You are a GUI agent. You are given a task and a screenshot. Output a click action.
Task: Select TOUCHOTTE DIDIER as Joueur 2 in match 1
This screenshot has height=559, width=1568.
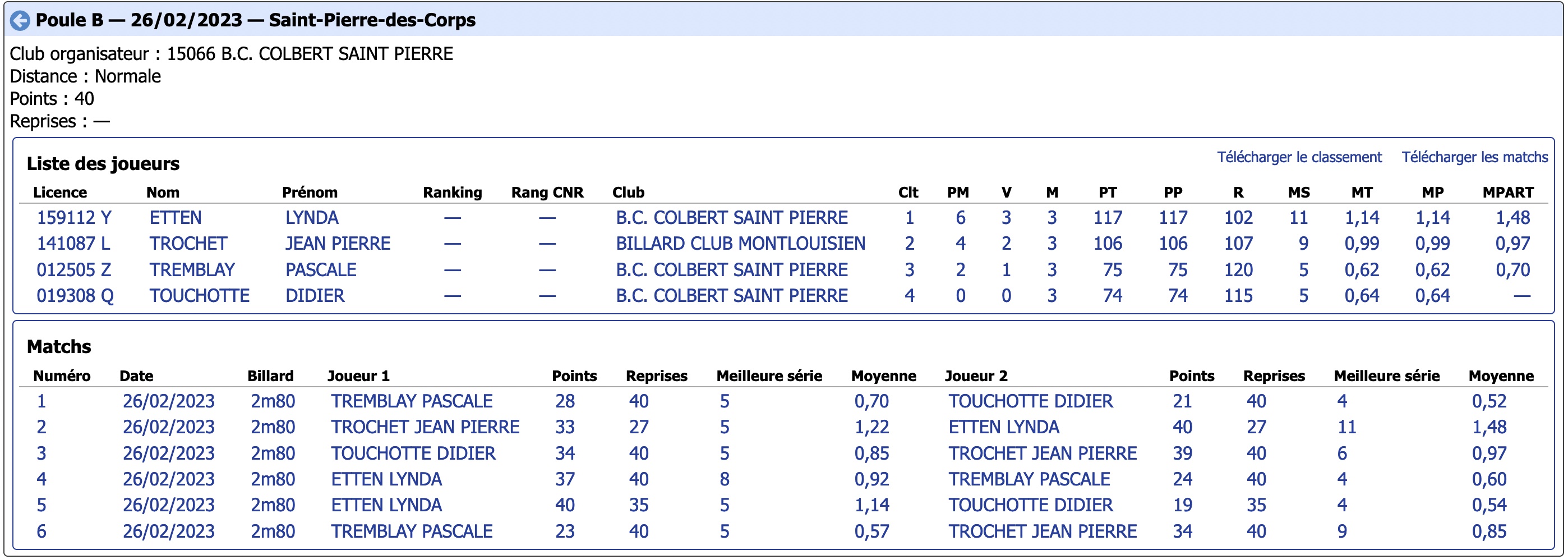1031,401
